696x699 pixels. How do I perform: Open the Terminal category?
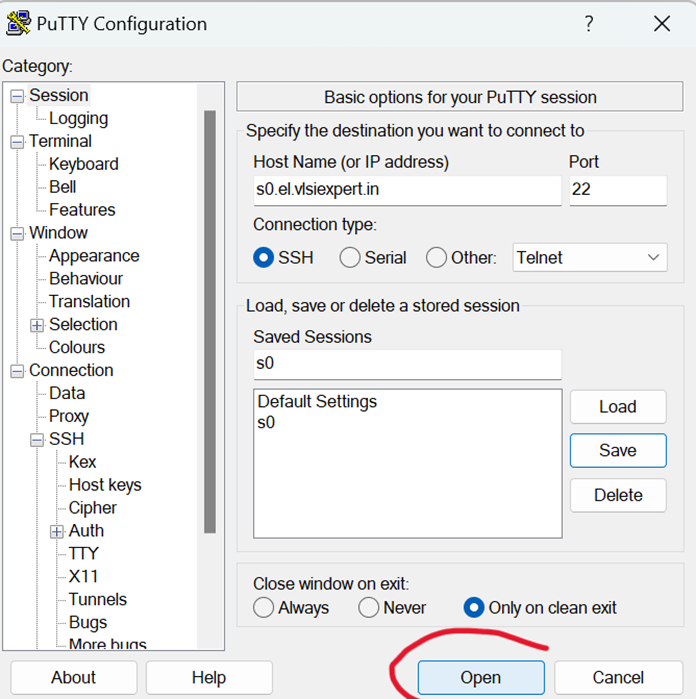tap(60, 141)
